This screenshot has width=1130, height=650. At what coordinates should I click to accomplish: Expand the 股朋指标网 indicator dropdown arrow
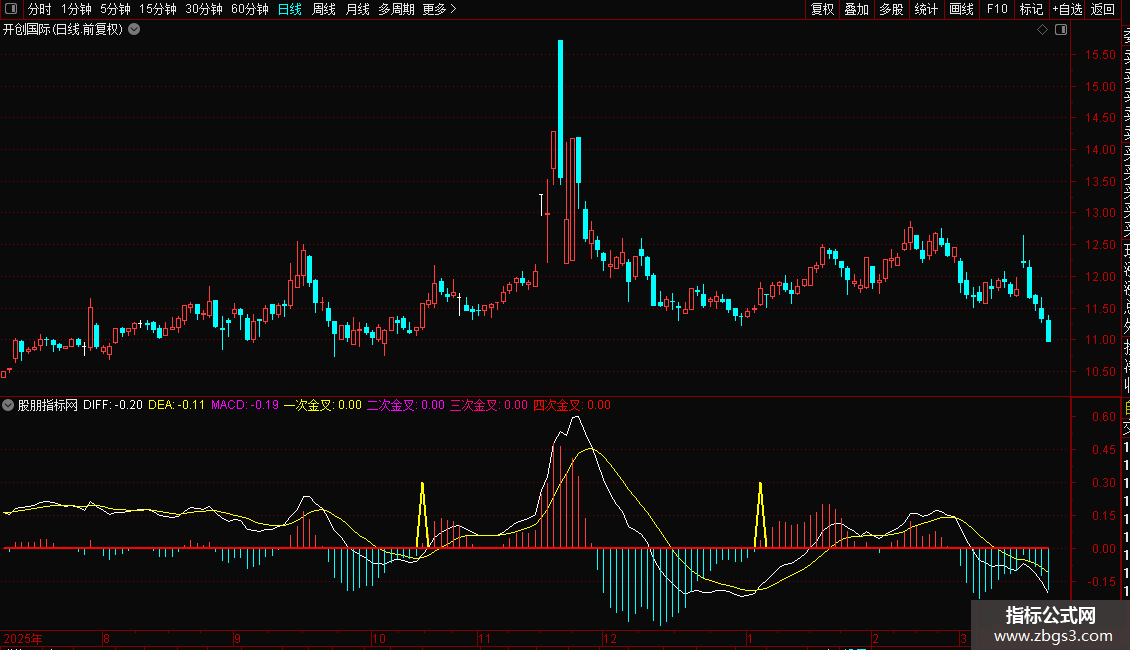tap(9, 405)
